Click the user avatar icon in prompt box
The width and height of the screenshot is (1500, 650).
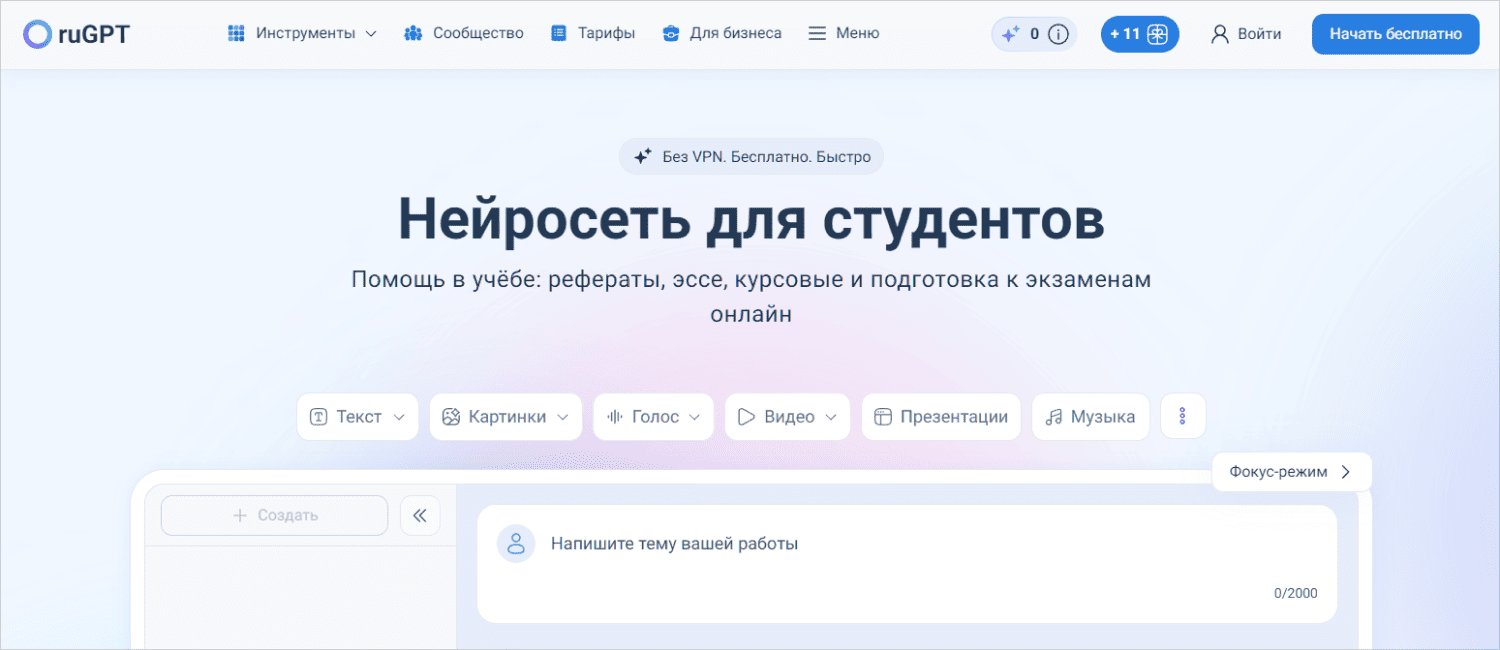pos(516,544)
